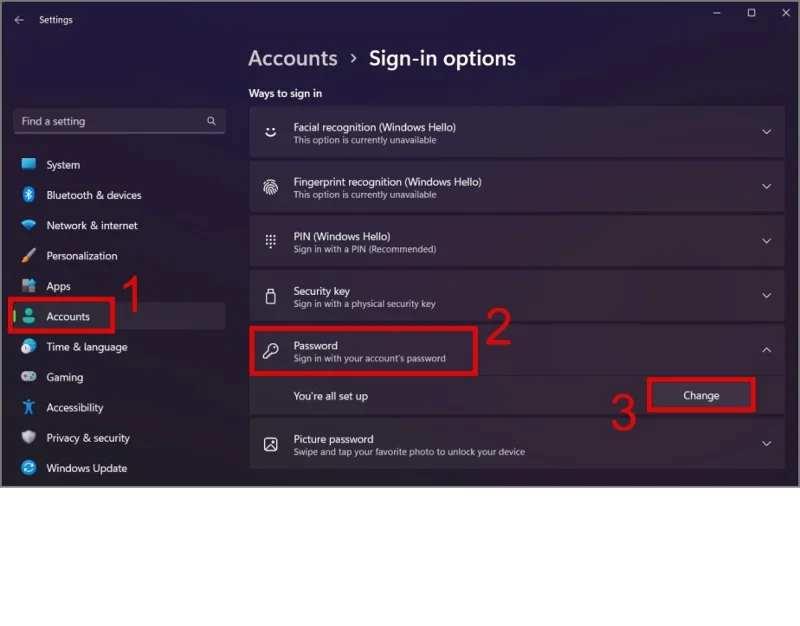
Task: Expand Facial recognition option chevron
Action: (x=766, y=132)
